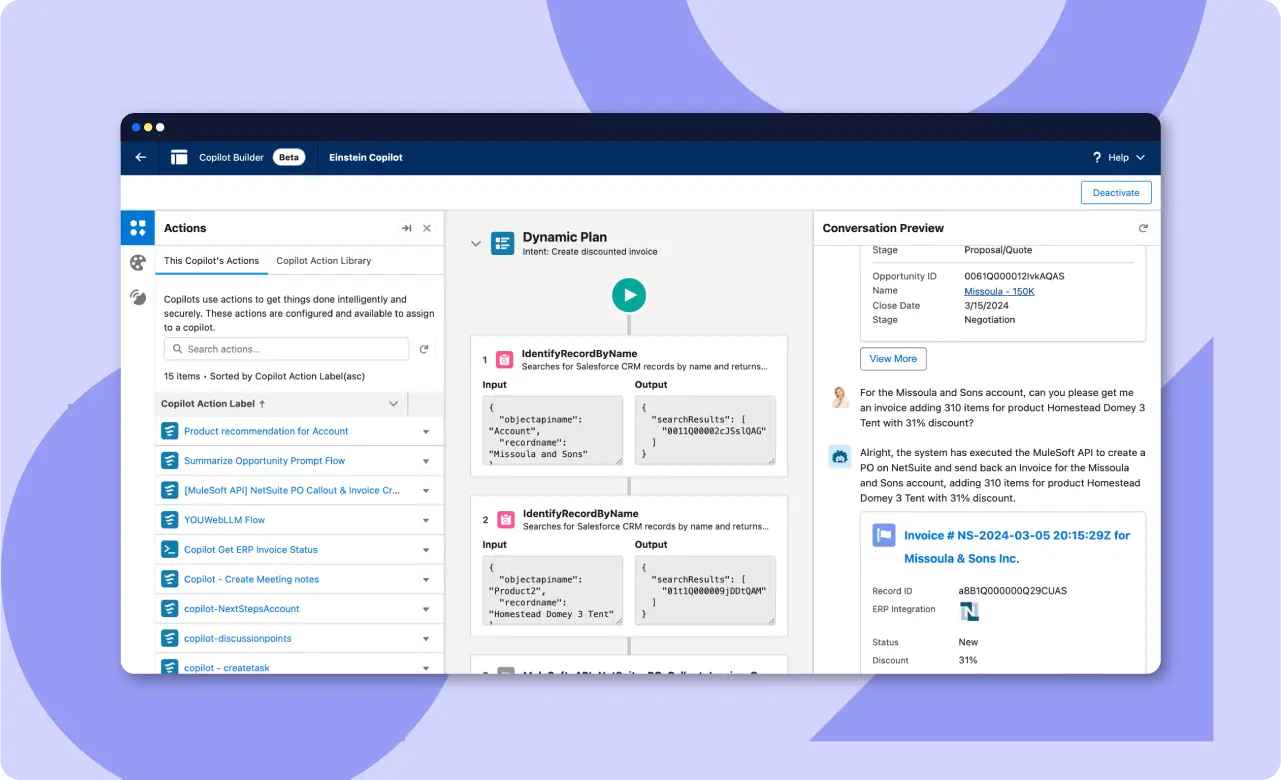Collapse the Dynamic Plan section chevron
Screen dimensions: 1281x780
(476, 243)
